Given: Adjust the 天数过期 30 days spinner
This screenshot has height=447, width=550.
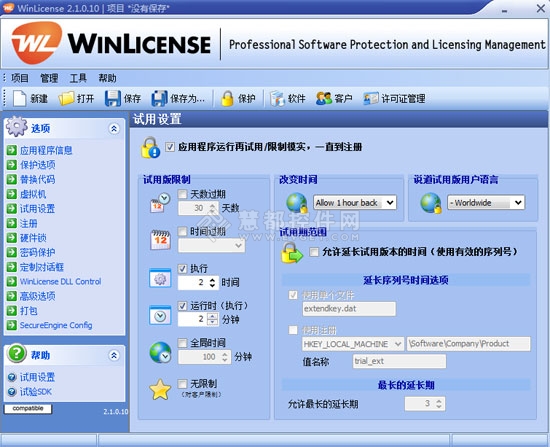Looking at the screenshot, I should tap(212, 208).
